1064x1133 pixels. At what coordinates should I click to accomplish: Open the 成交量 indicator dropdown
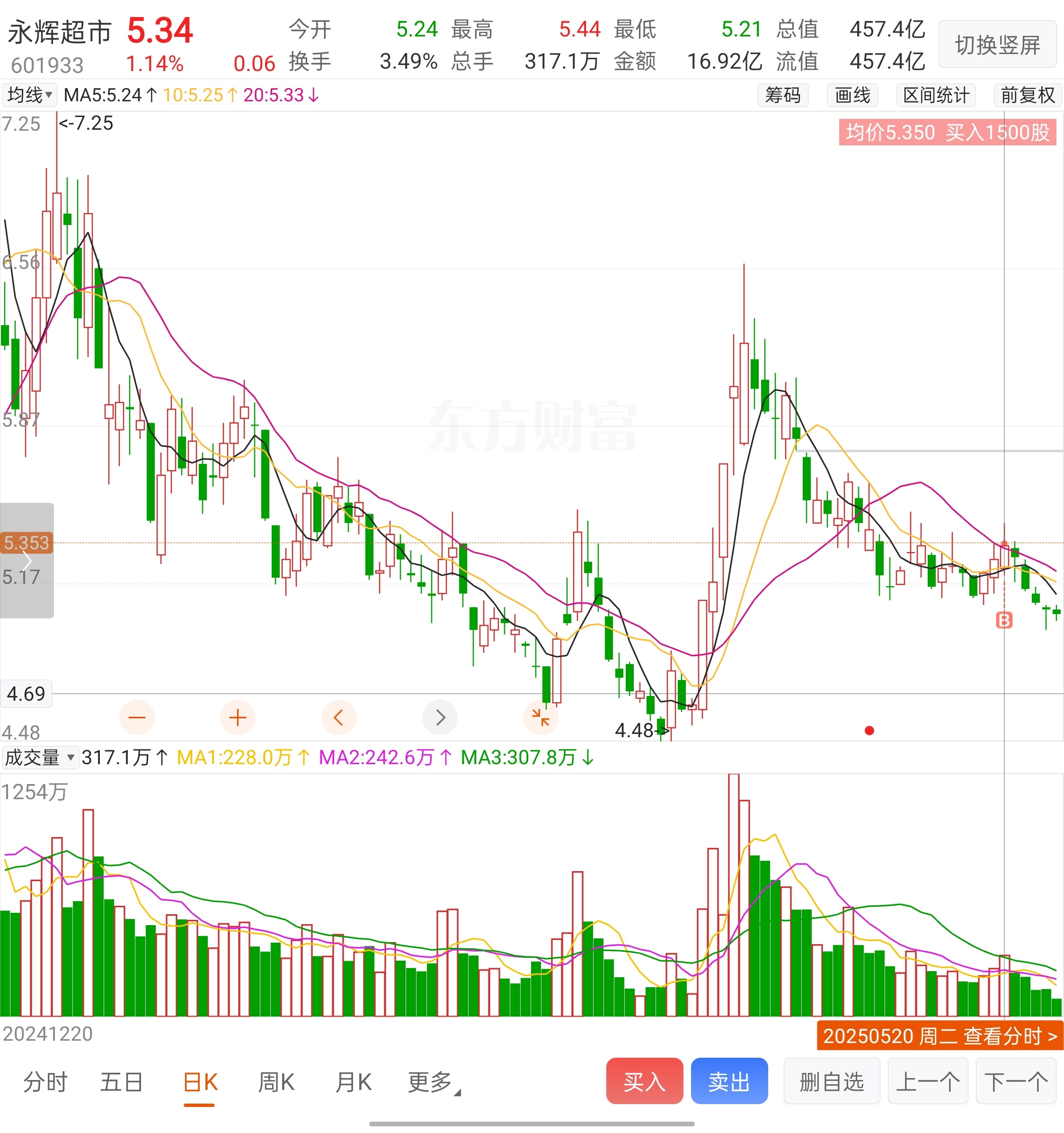pos(40,758)
